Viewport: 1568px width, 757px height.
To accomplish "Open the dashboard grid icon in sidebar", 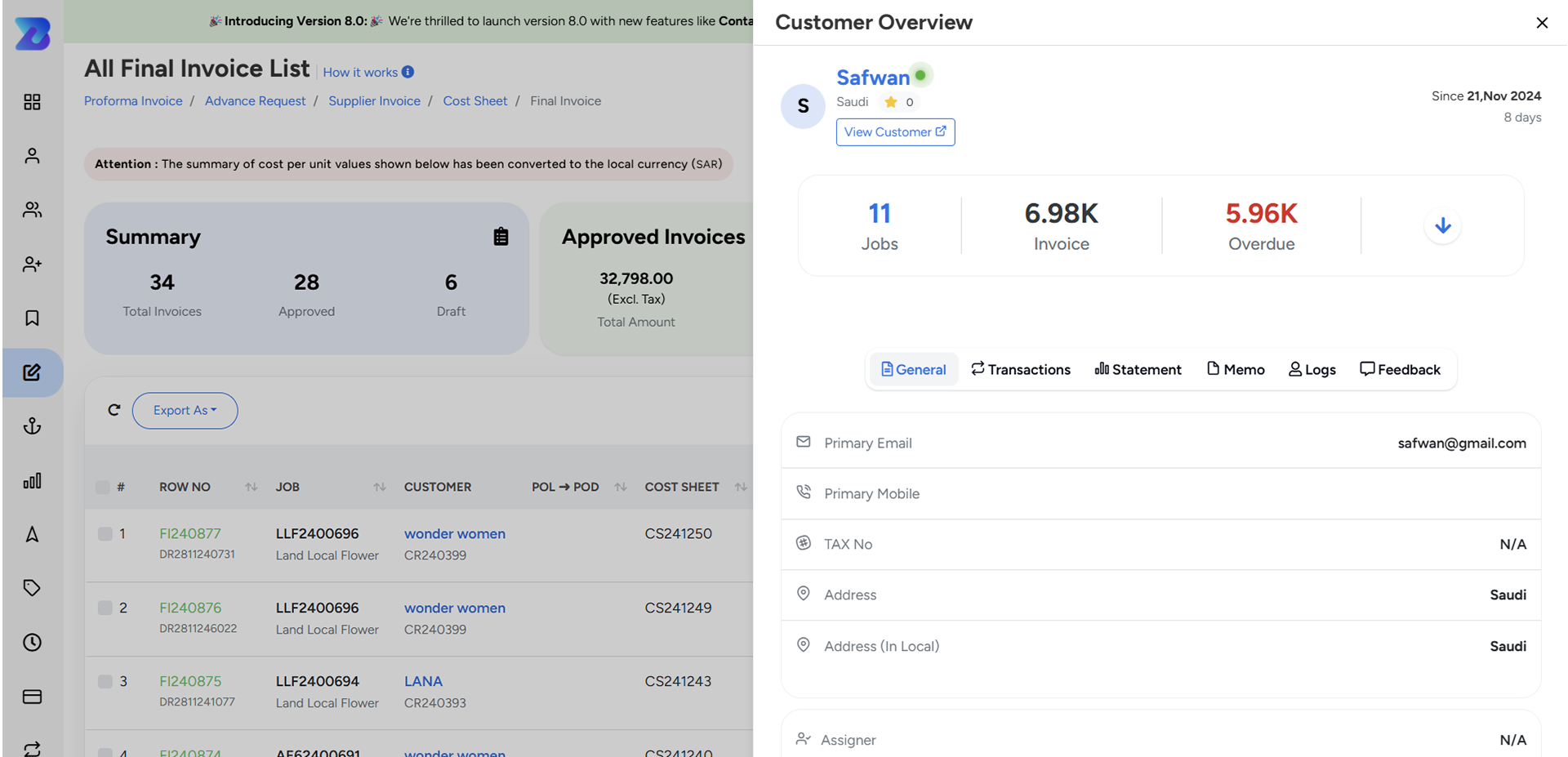I will pyautogui.click(x=32, y=102).
